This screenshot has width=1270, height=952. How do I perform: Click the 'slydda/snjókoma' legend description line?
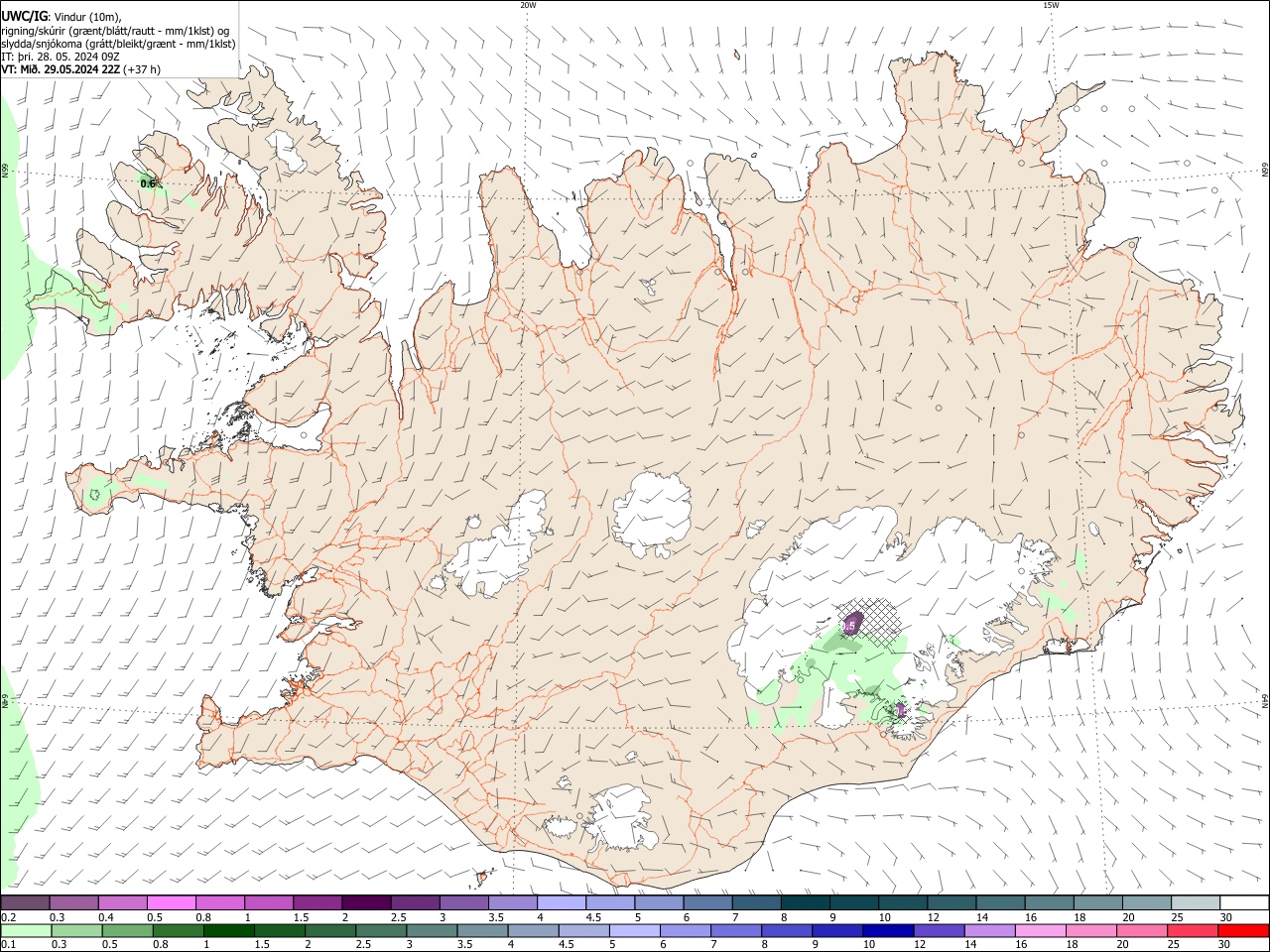pyautogui.click(x=118, y=44)
